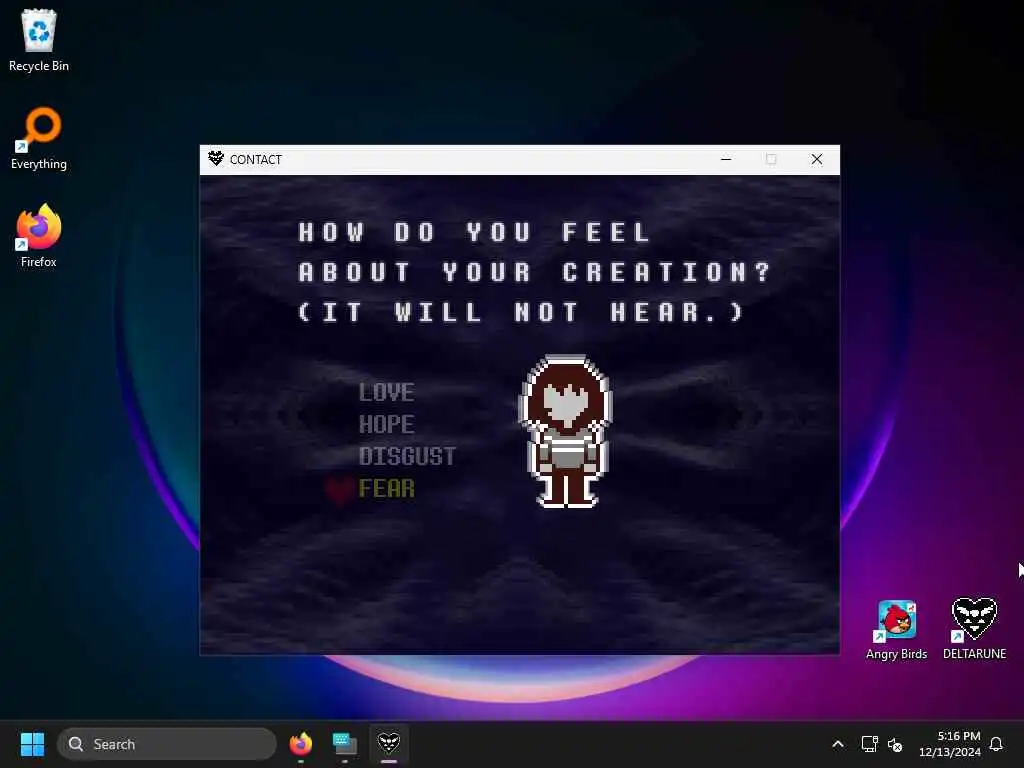Click the "(IT WILL NOT HEAR.)" text line
The width and height of the screenshot is (1024, 768).
pos(521,312)
